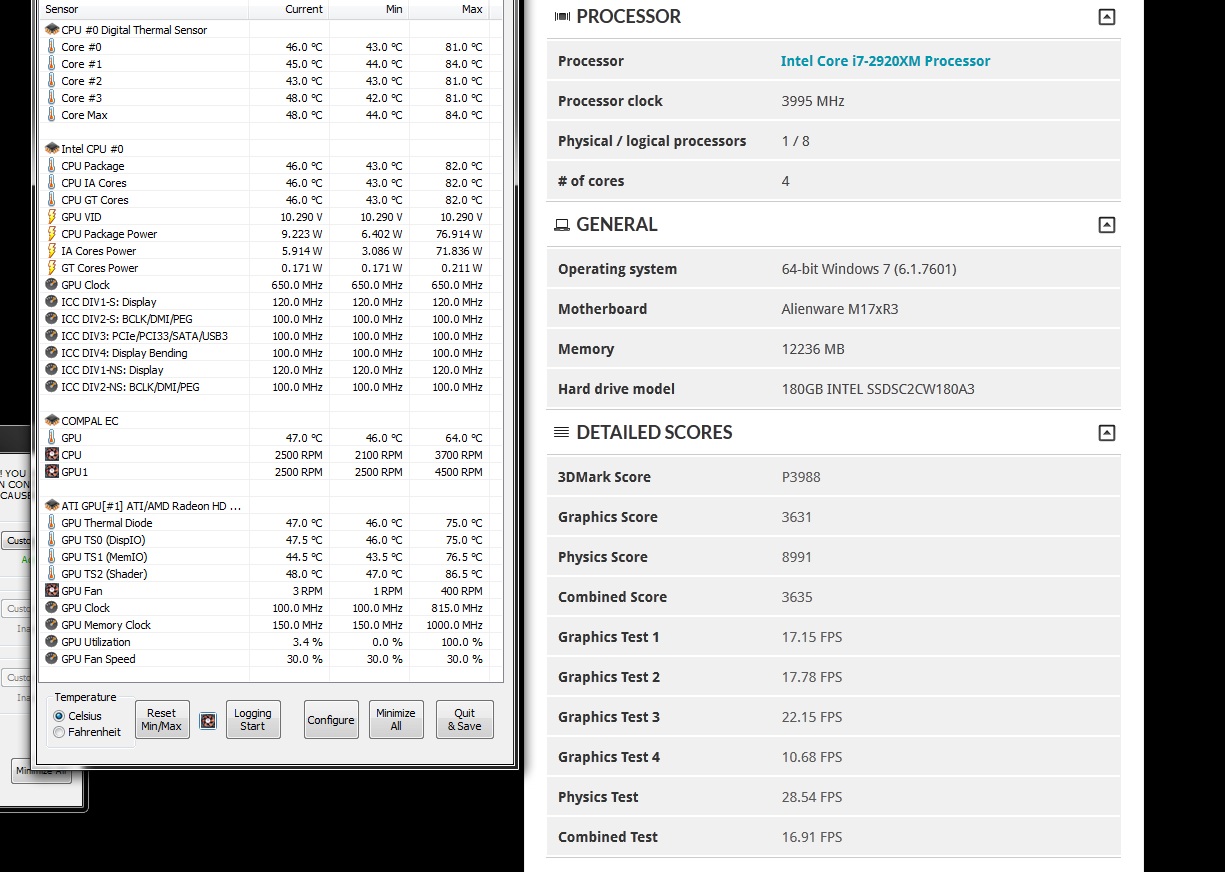Click the Intel CPU #0 group chip icon
1225x872 pixels.
pyautogui.click(x=52, y=149)
